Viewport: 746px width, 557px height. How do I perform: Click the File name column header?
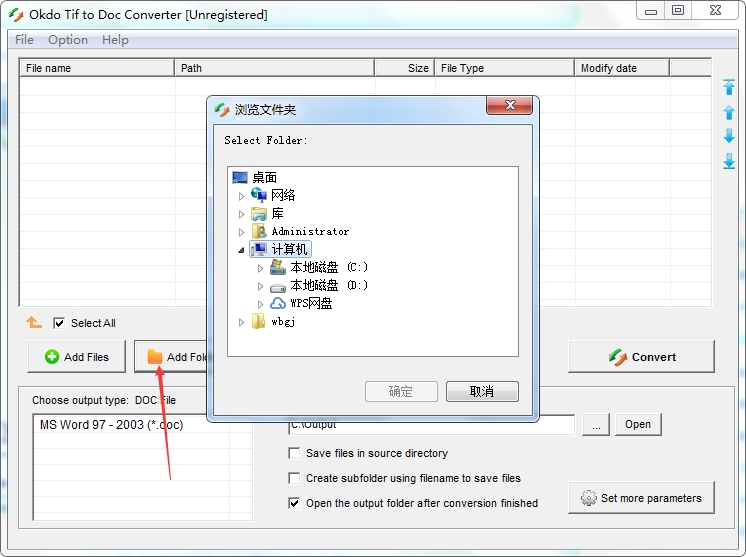coord(97,68)
